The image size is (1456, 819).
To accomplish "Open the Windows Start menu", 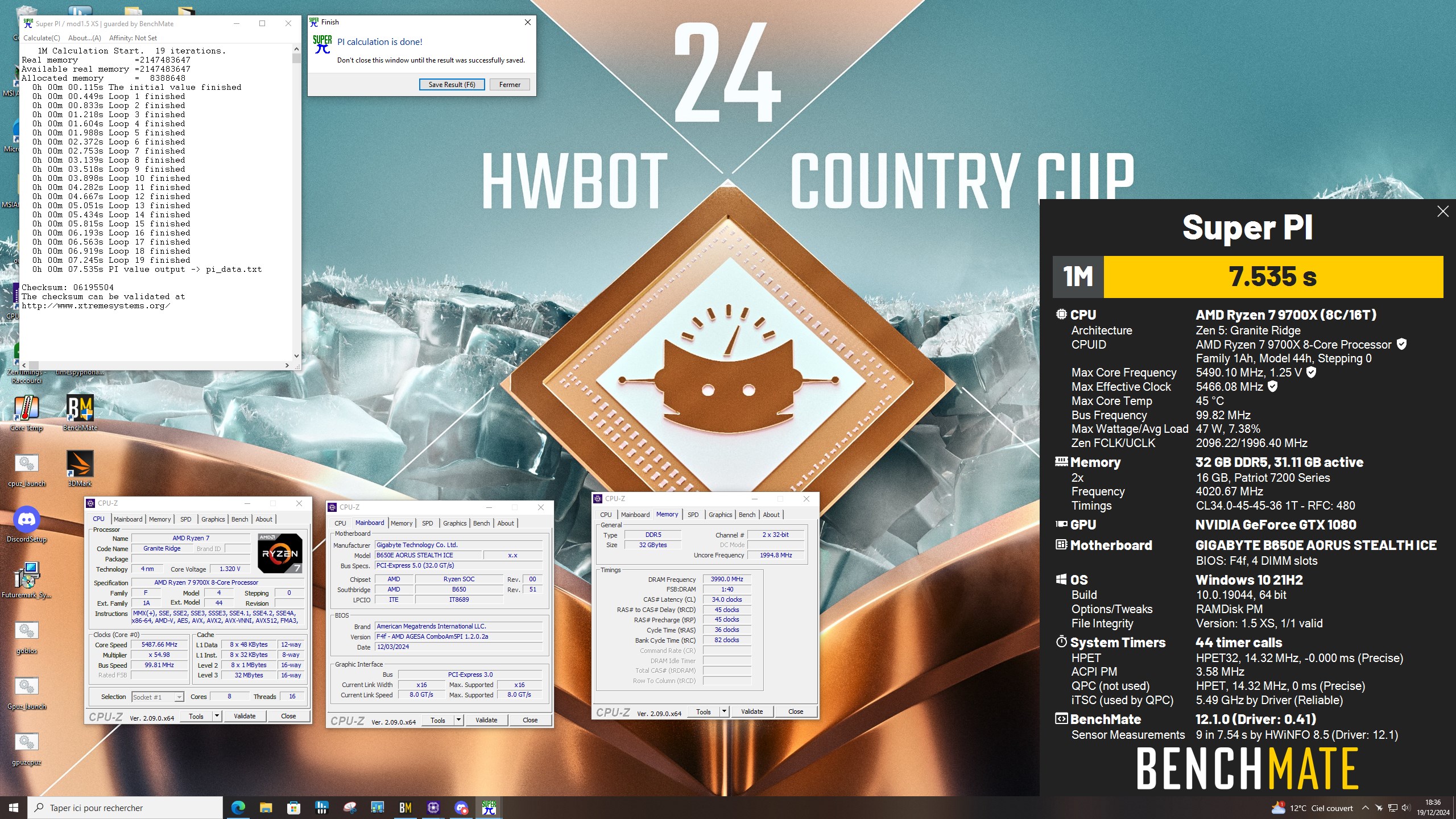I will [14, 808].
